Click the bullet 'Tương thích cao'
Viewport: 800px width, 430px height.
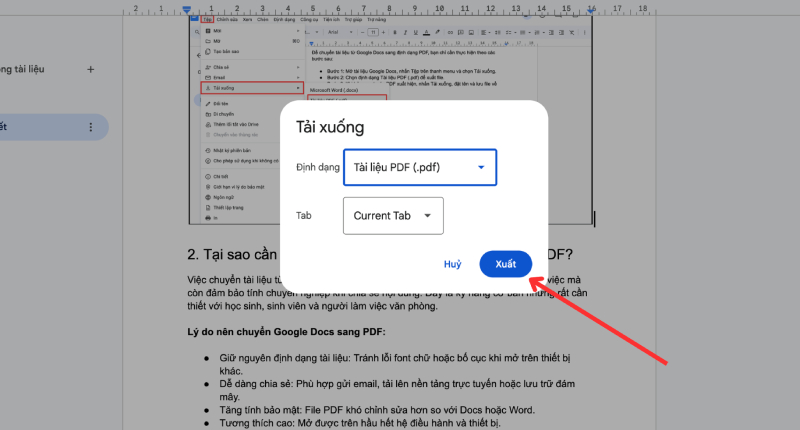[360, 423]
